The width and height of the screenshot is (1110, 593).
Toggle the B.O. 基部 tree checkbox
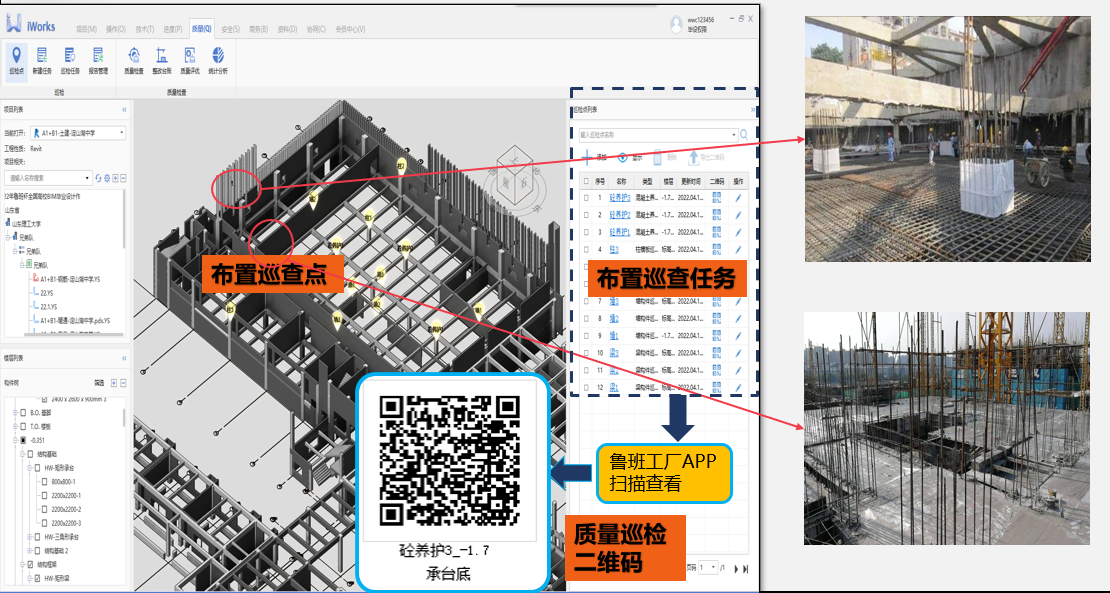click(x=23, y=413)
